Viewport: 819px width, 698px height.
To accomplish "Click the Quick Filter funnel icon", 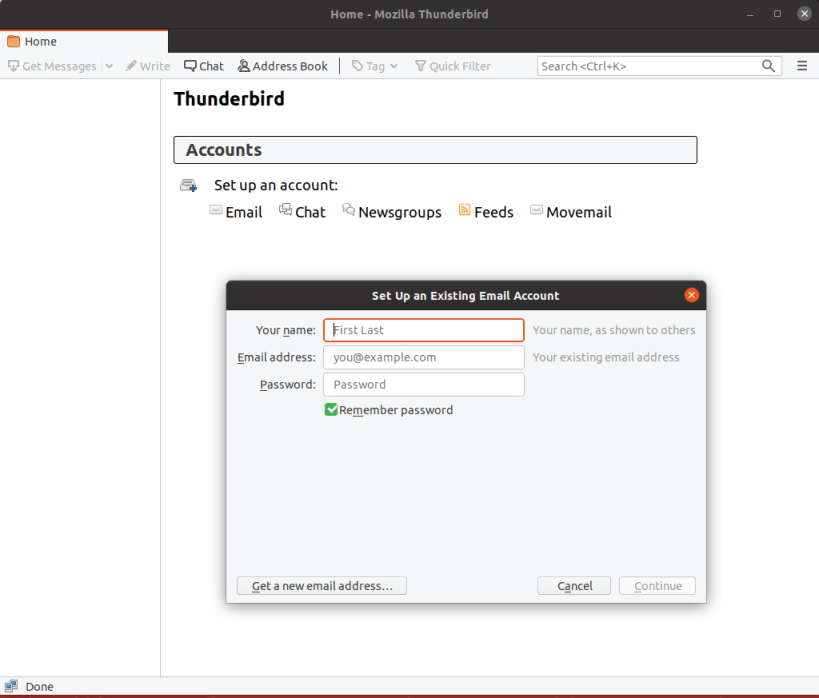I will (x=420, y=66).
